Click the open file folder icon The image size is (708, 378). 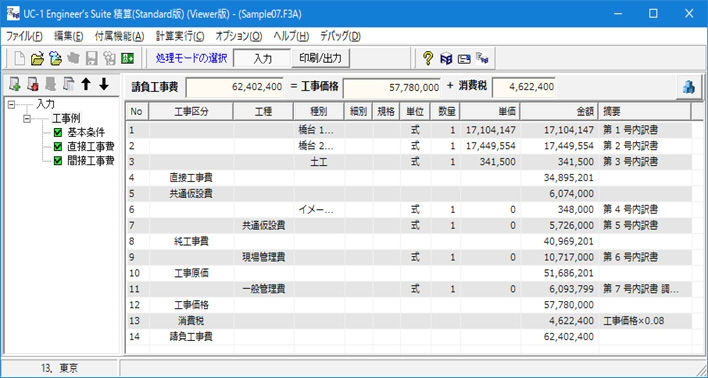pos(37,58)
